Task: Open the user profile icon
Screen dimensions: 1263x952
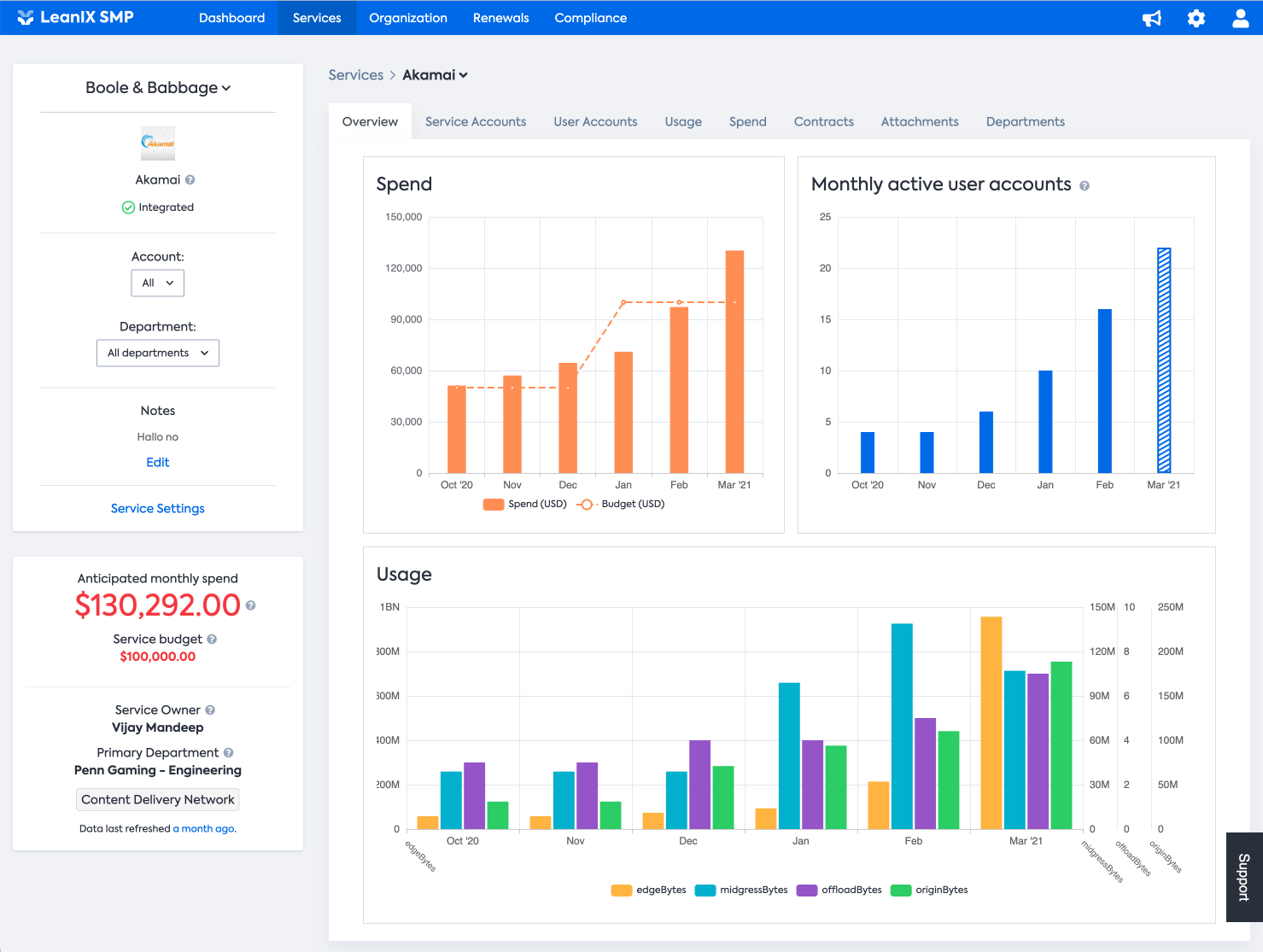Action: 1241,18
